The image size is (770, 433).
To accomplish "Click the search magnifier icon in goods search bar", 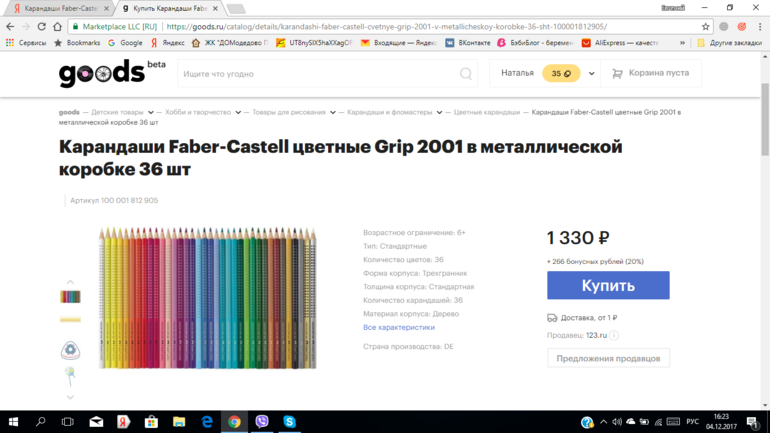I will [465, 74].
